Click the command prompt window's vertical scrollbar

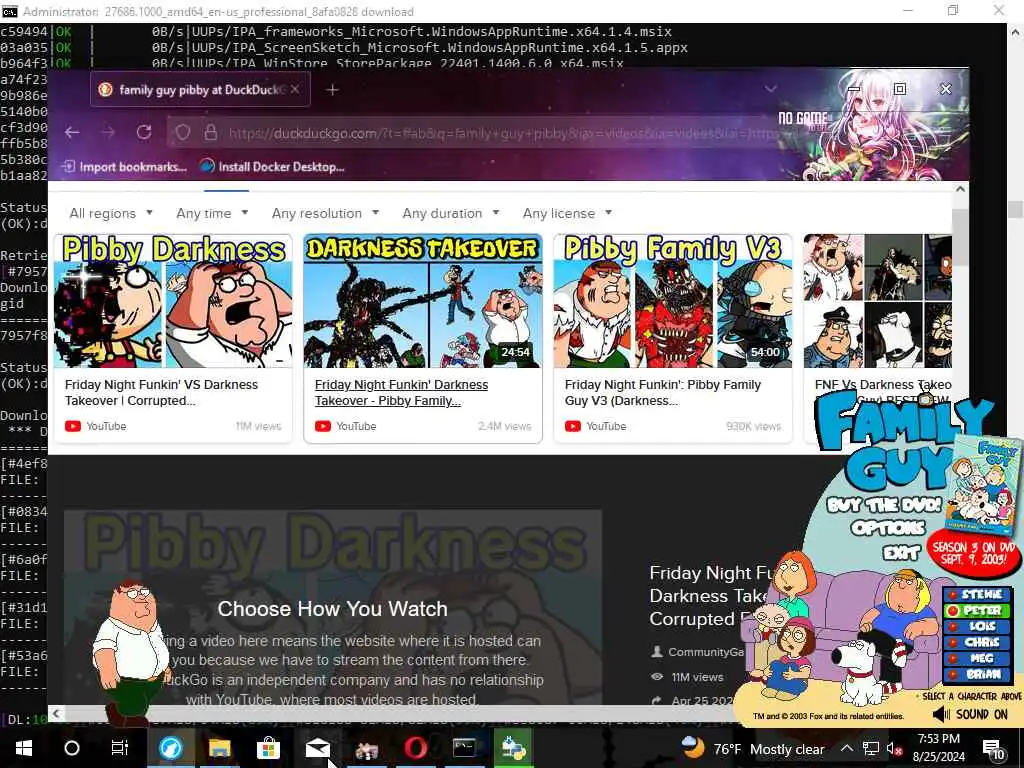pyautogui.click(x=1015, y=209)
